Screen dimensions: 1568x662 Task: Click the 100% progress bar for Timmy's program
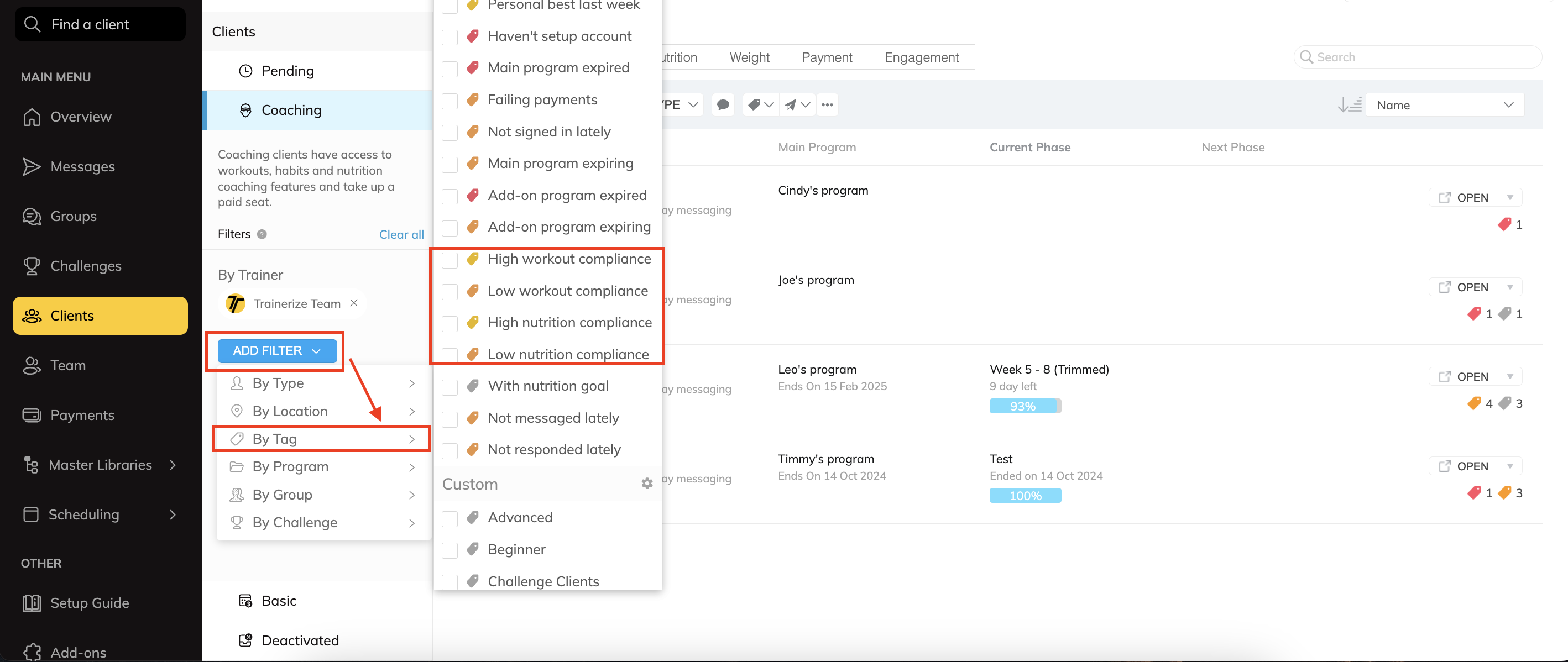(x=1025, y=495)
